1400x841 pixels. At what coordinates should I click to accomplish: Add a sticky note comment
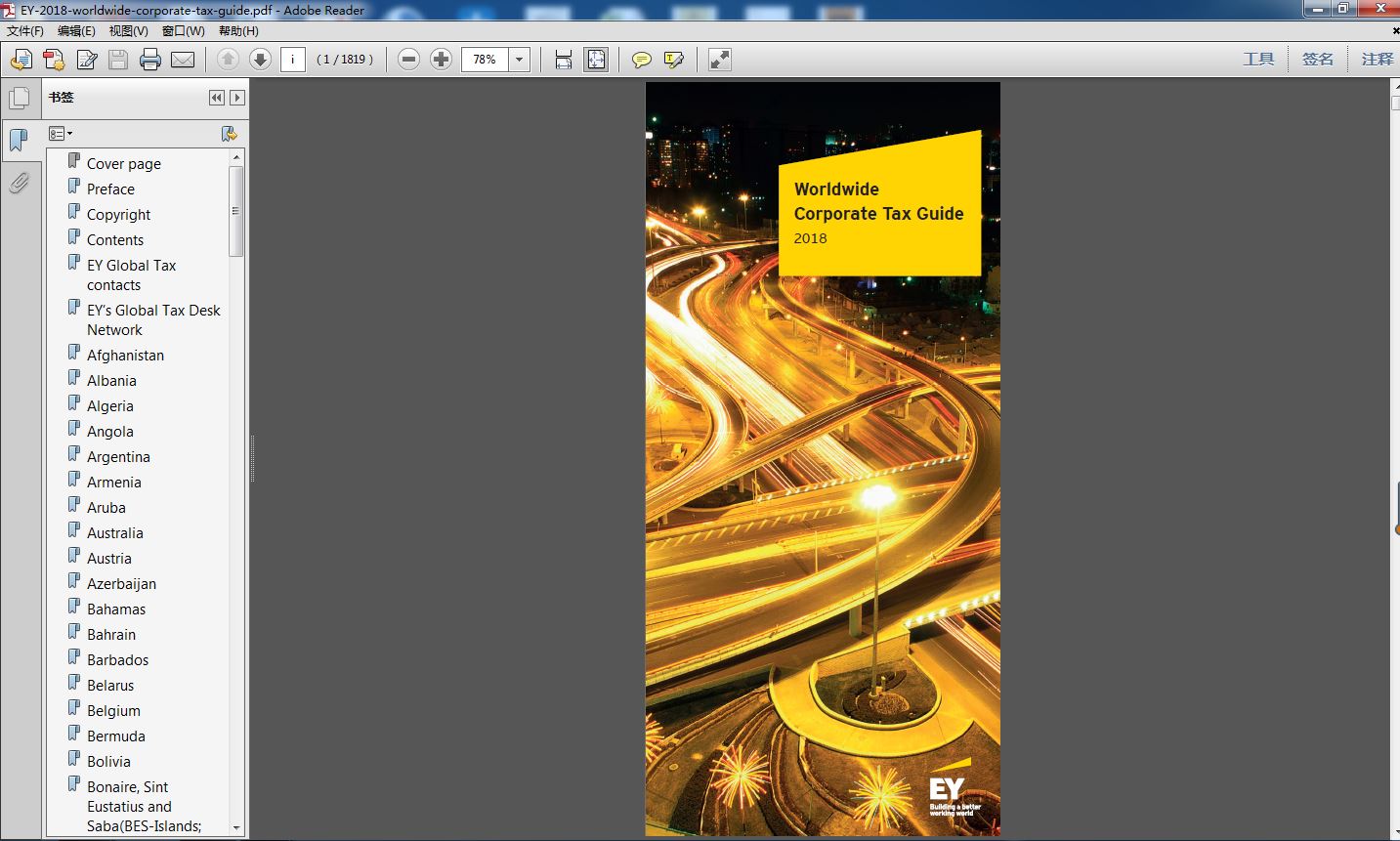(x=641, y=60)
